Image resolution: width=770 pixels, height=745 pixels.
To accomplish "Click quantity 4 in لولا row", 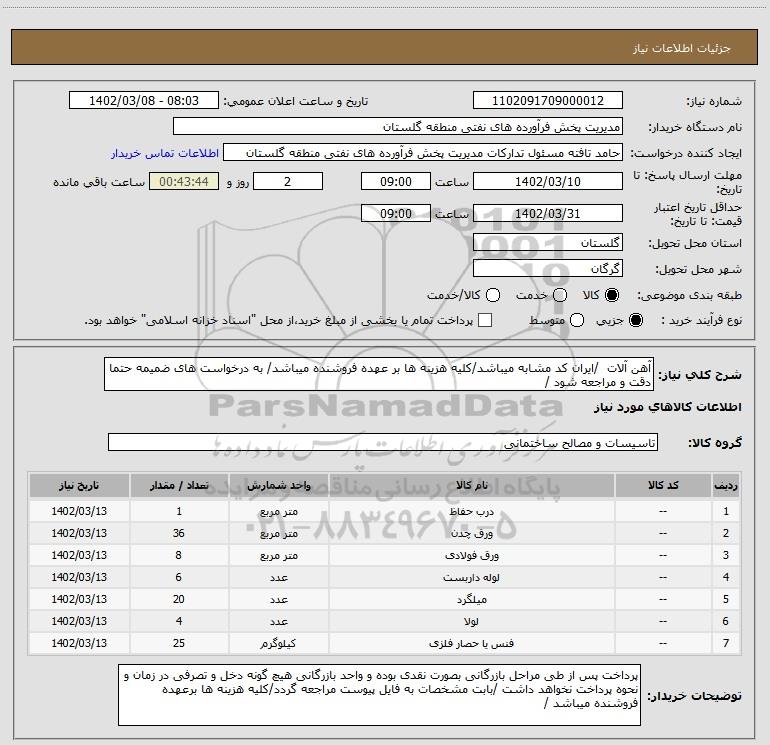I will (x=179, y=621).
